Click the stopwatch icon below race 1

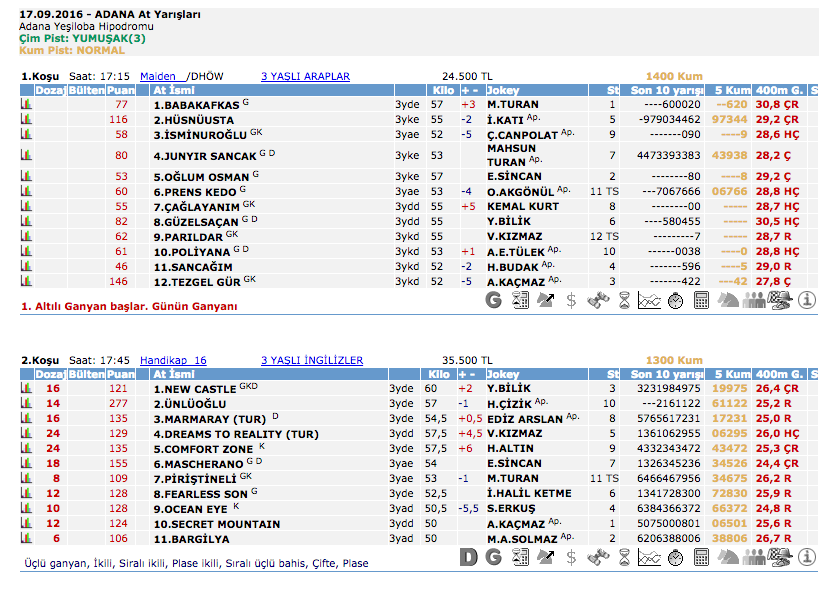pyautogui.click(x=675, y=299)
